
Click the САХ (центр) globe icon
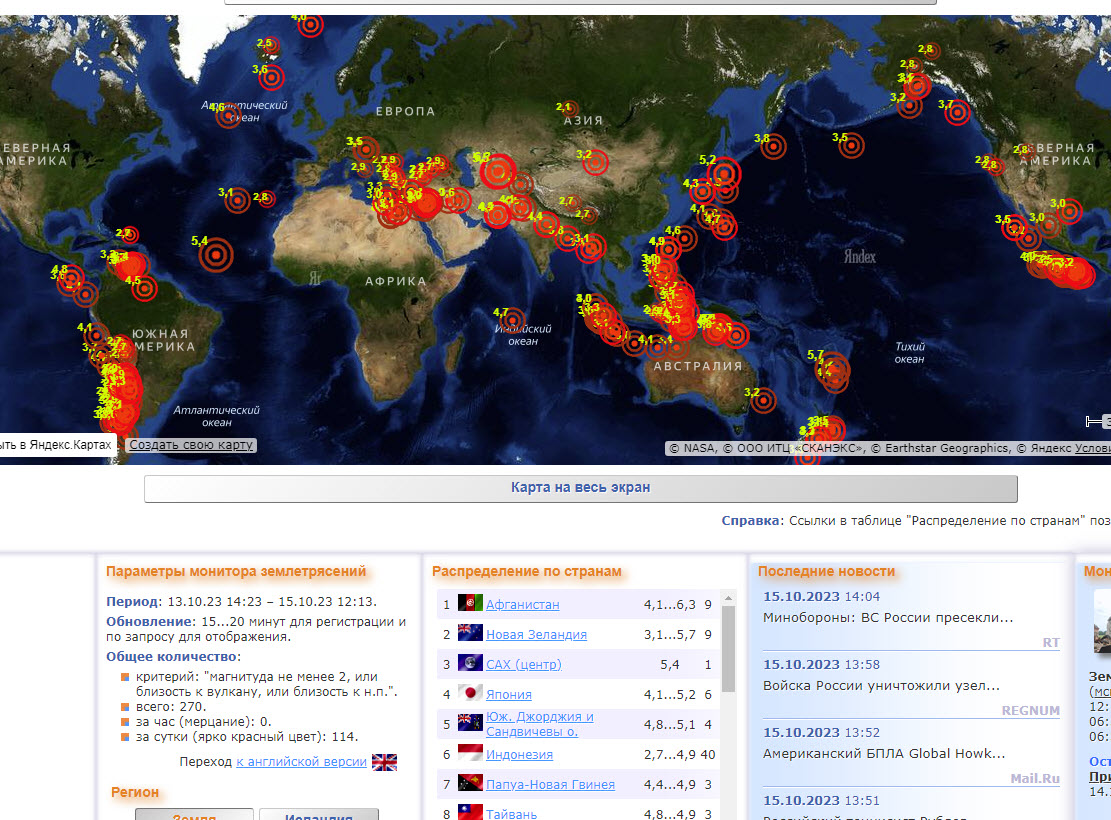coord(470,664)
